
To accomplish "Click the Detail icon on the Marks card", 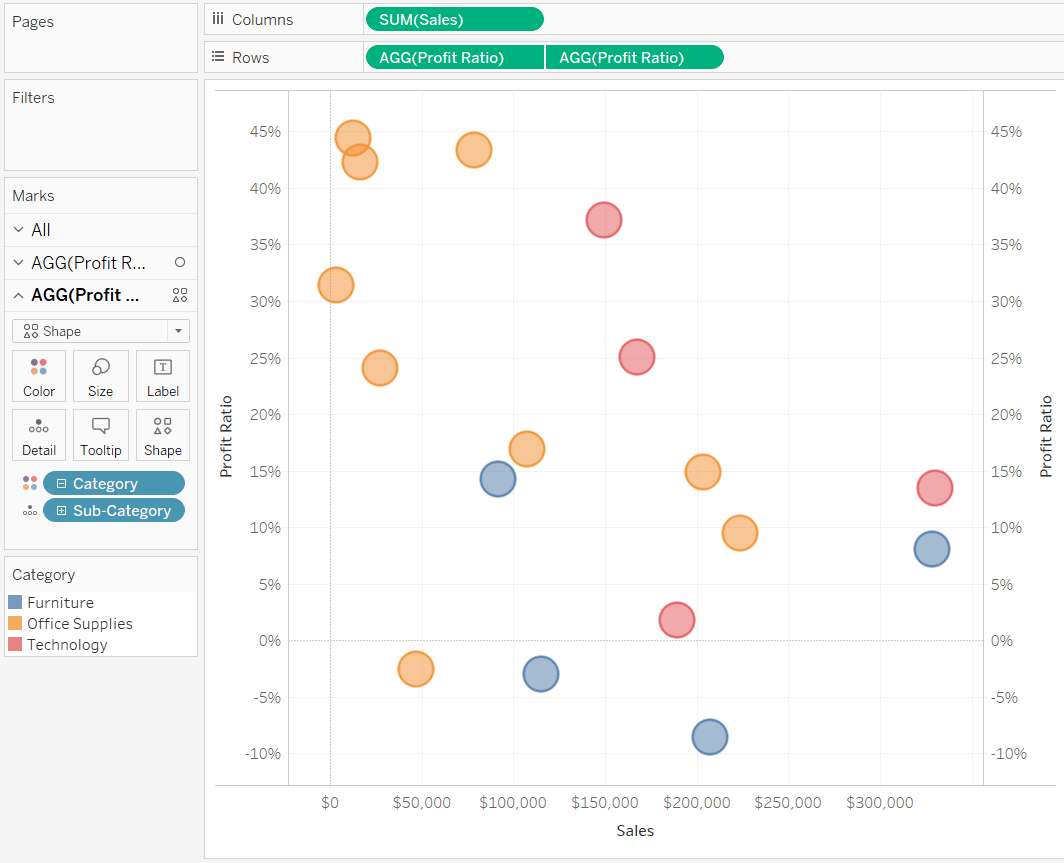I will click(x=38, y=434).
